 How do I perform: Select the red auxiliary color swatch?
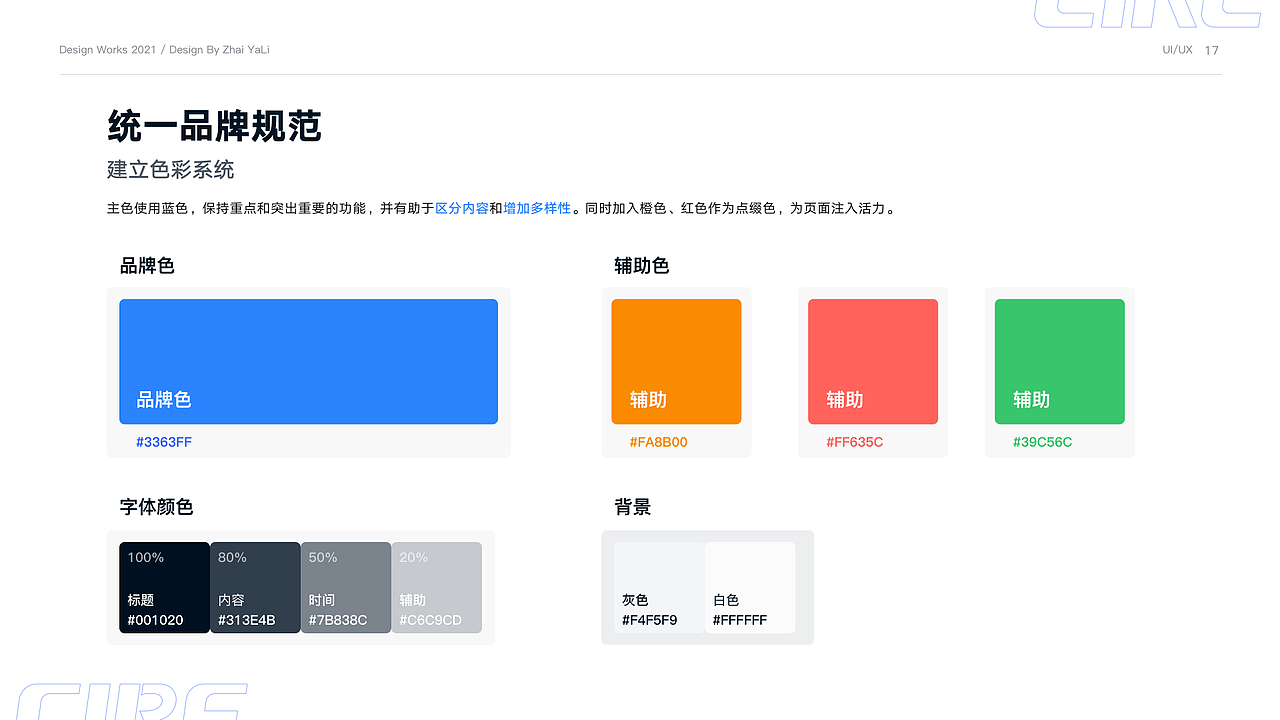click(873, 361)
